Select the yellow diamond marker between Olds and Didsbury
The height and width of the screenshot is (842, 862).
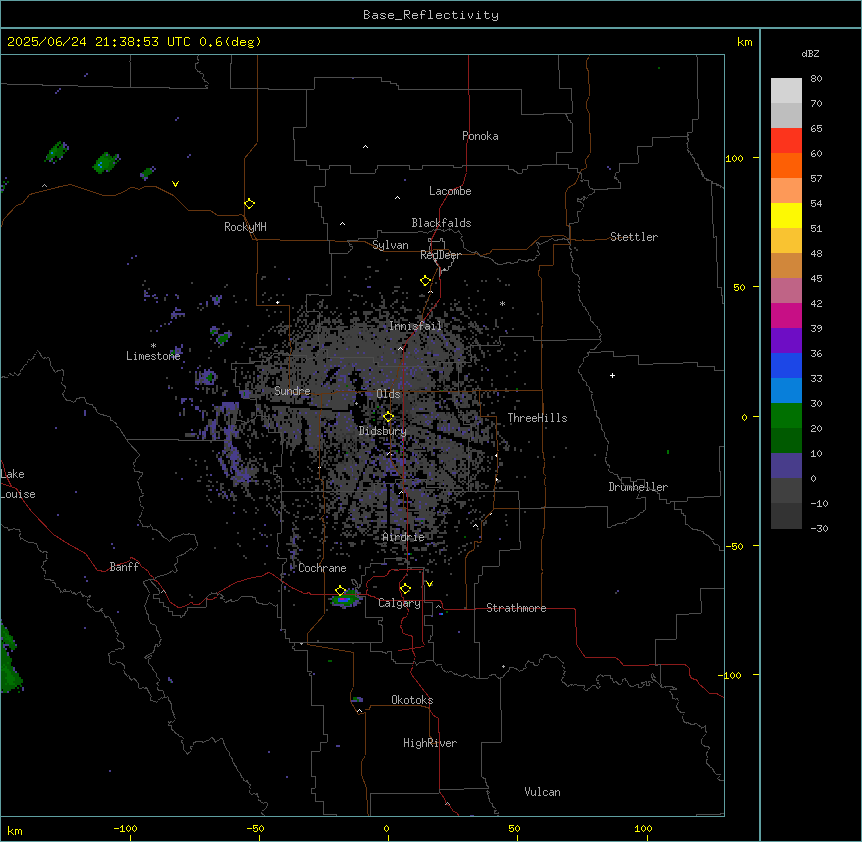click(388, 417)
